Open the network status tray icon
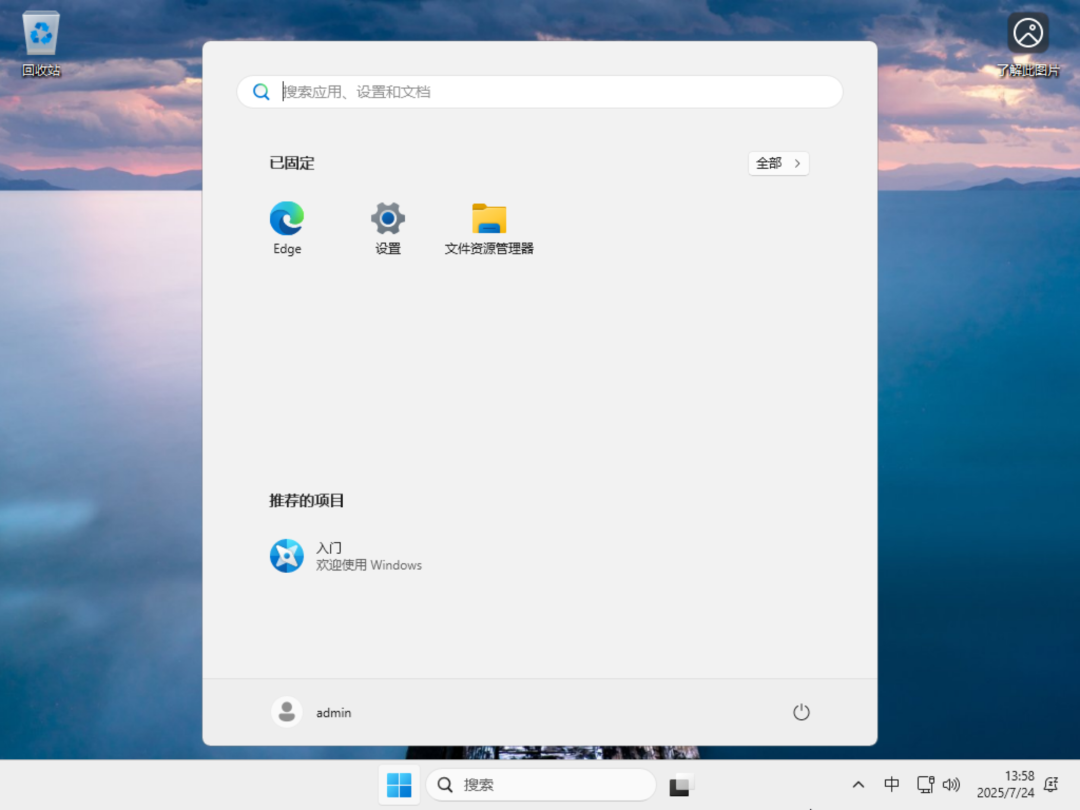Viewport: 1080px width, 810px height. point(926,785)
